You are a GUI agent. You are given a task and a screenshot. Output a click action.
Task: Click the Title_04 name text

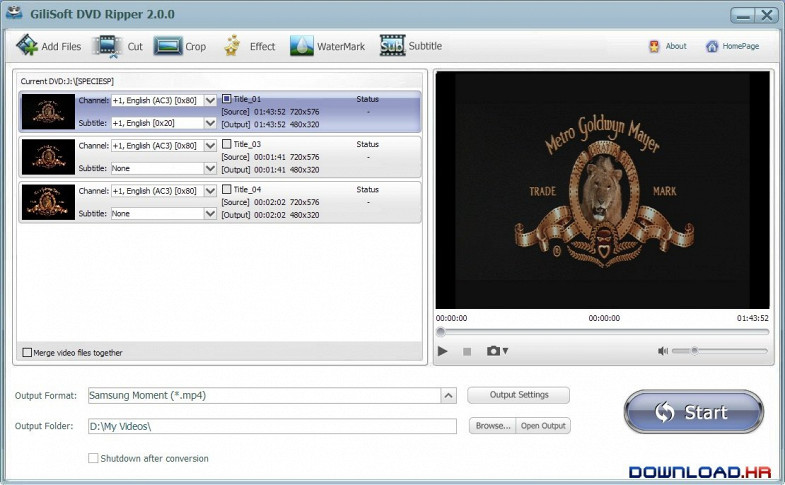click(x=247, y=190)
